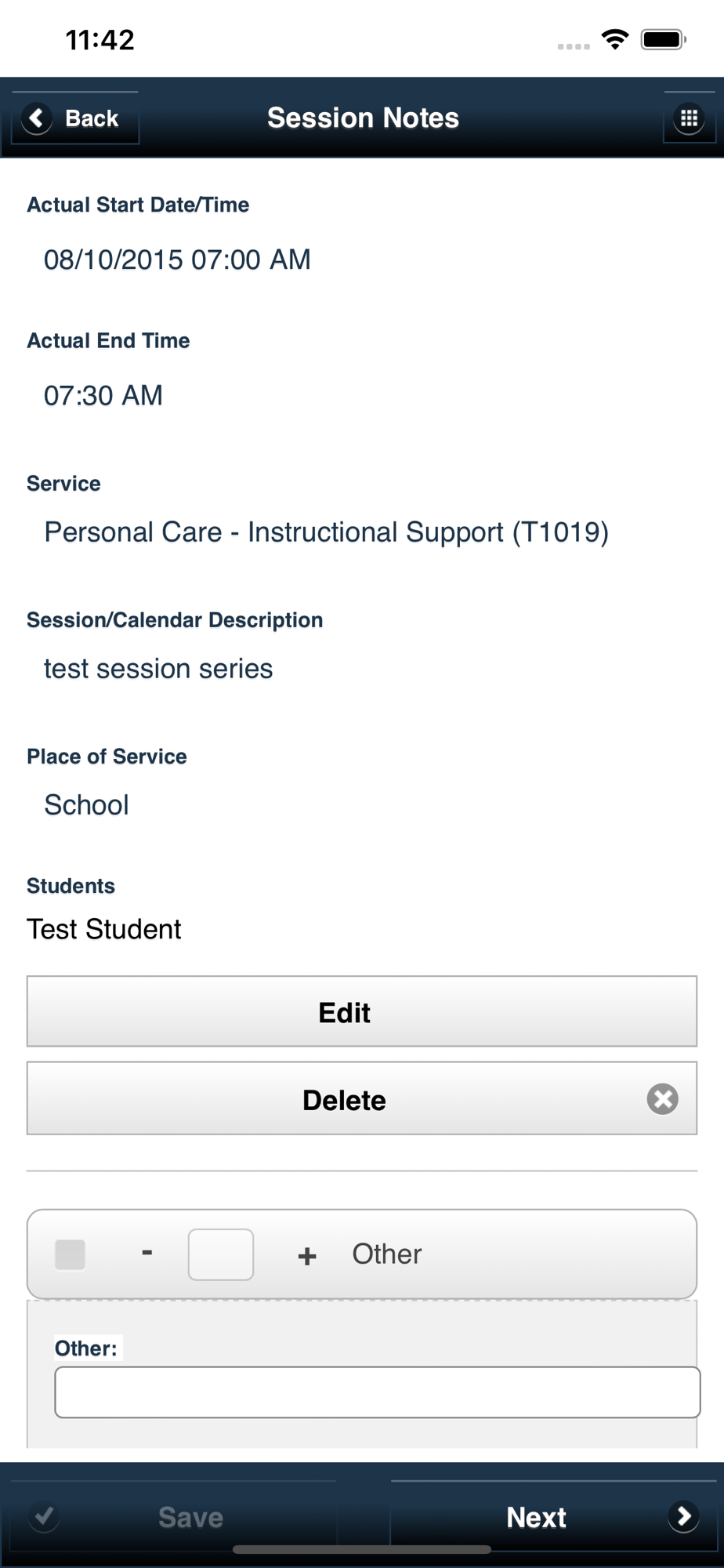Open the grid menu icon
The width and height of the screenshot is (724, 1568).
[x=689, y=118]
